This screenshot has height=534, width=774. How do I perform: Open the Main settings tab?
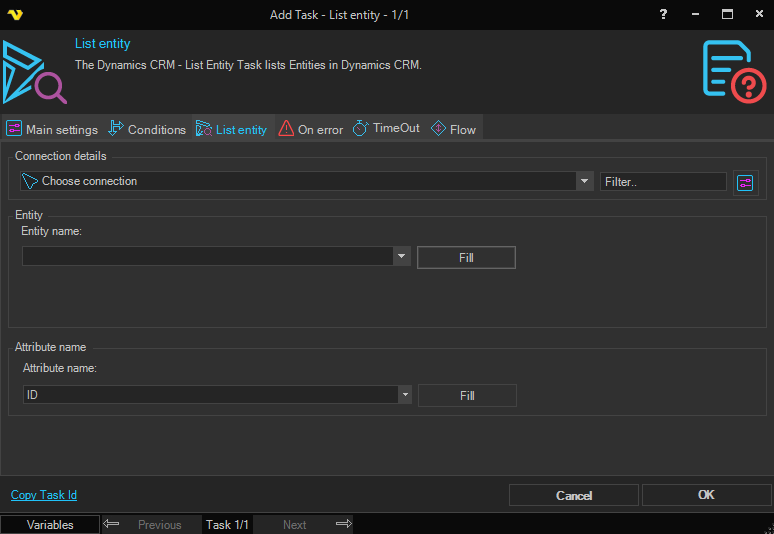click(52, 129)
